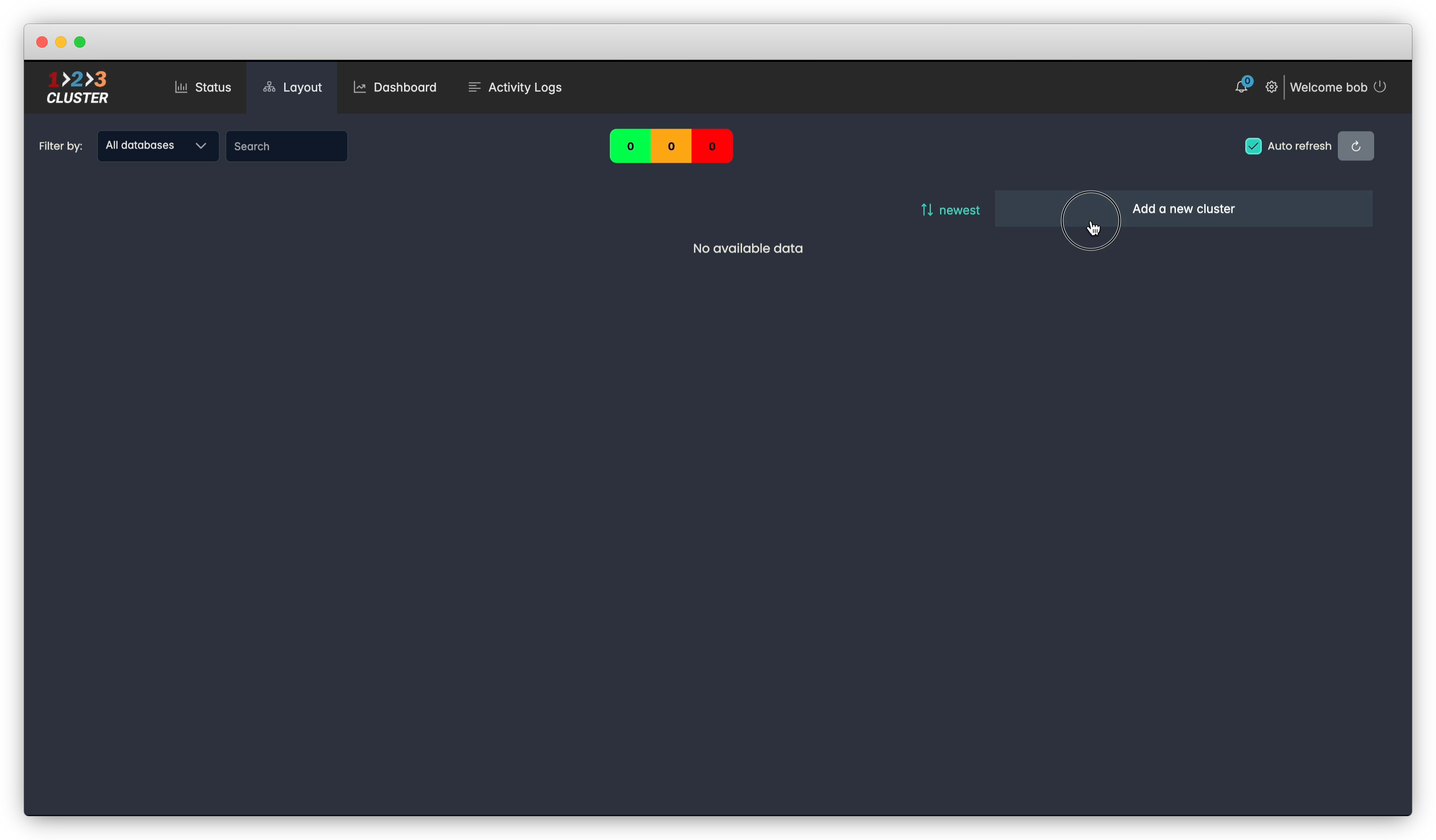Click the green status counter
1436x840 pixels.
(x=630, y=146)
